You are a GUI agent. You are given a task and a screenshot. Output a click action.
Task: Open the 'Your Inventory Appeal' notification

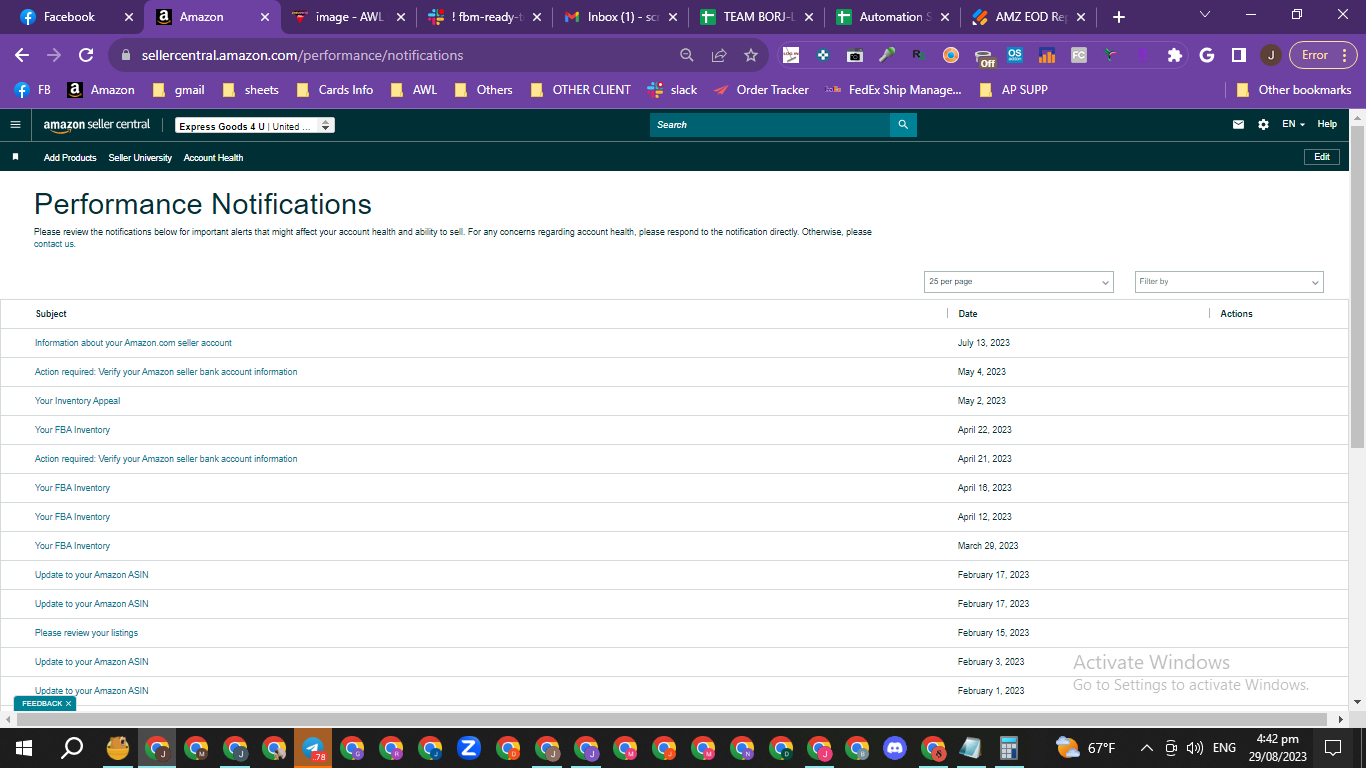(77, 401)
